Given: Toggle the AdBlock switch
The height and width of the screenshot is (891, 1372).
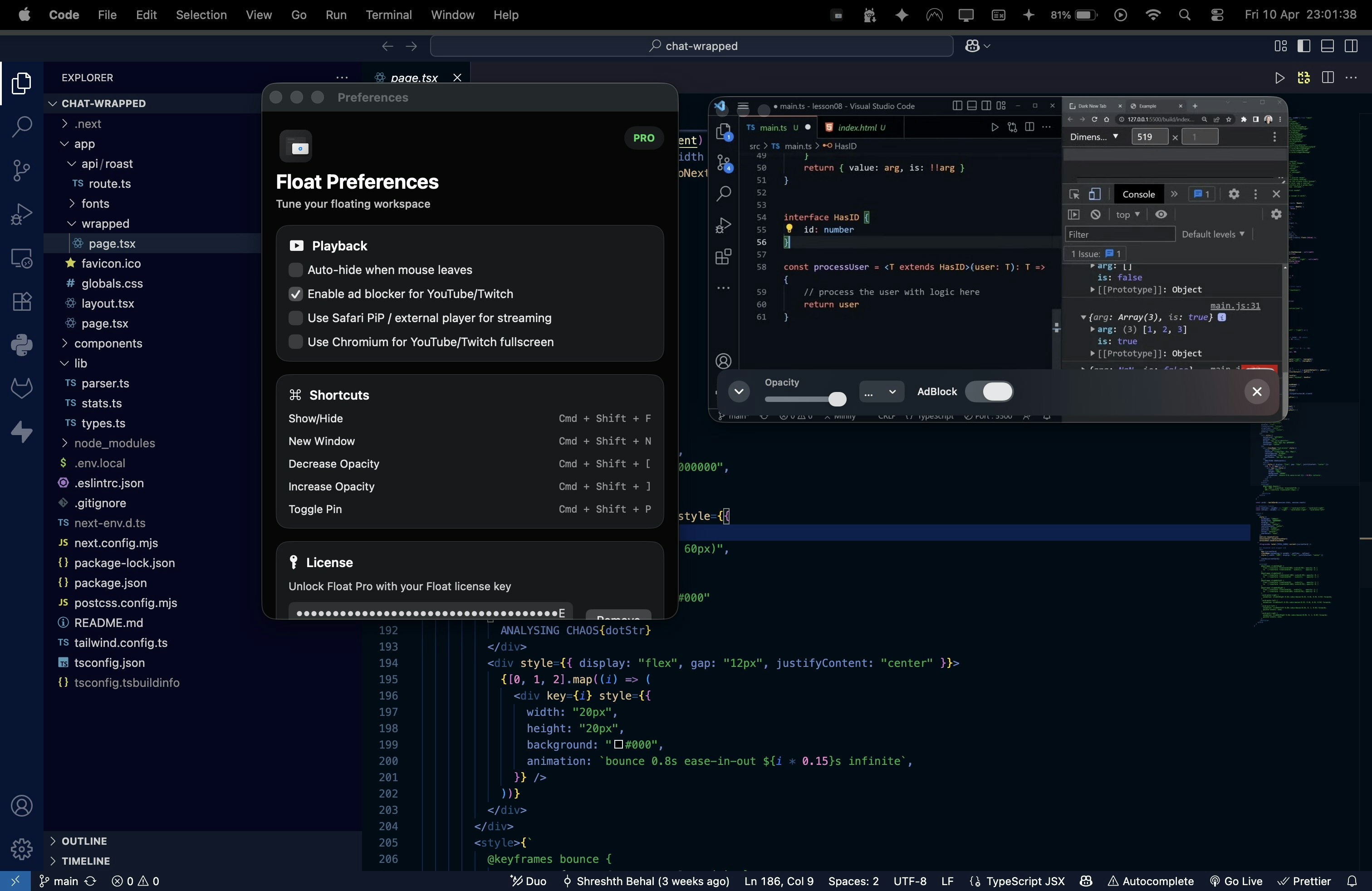Looking at the screenshot, I should tap(989, 392).
